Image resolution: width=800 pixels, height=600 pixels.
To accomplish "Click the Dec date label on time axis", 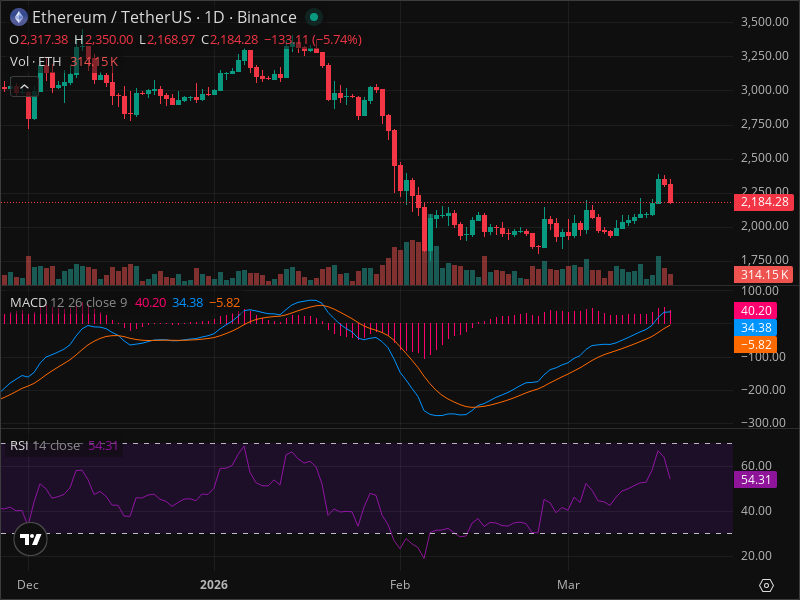I will 28,585.
